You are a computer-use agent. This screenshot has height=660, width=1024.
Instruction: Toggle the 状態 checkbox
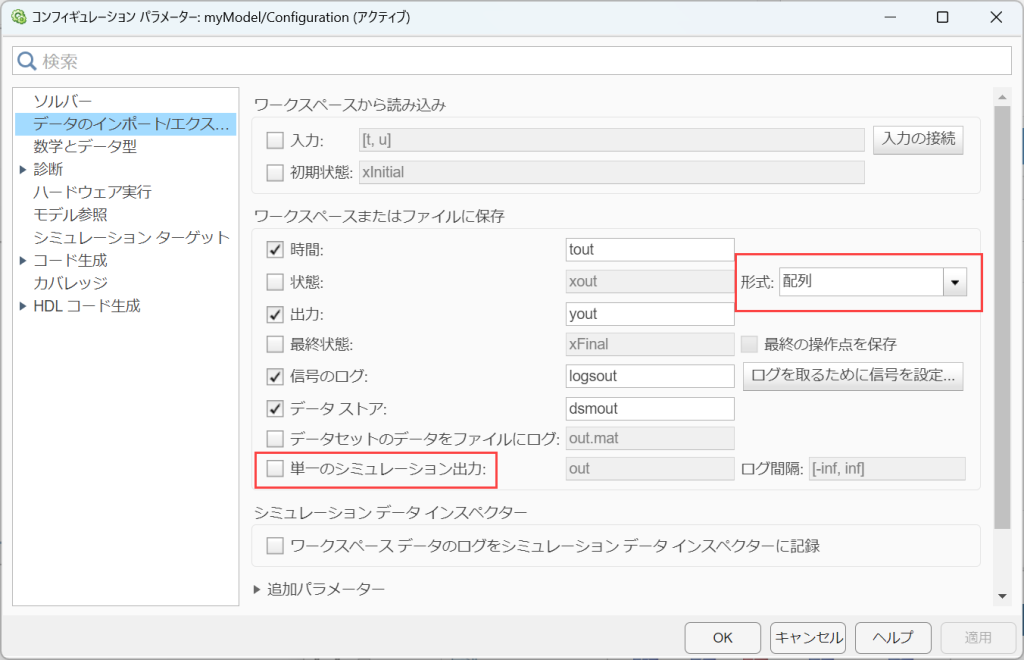tap(275, 282)
